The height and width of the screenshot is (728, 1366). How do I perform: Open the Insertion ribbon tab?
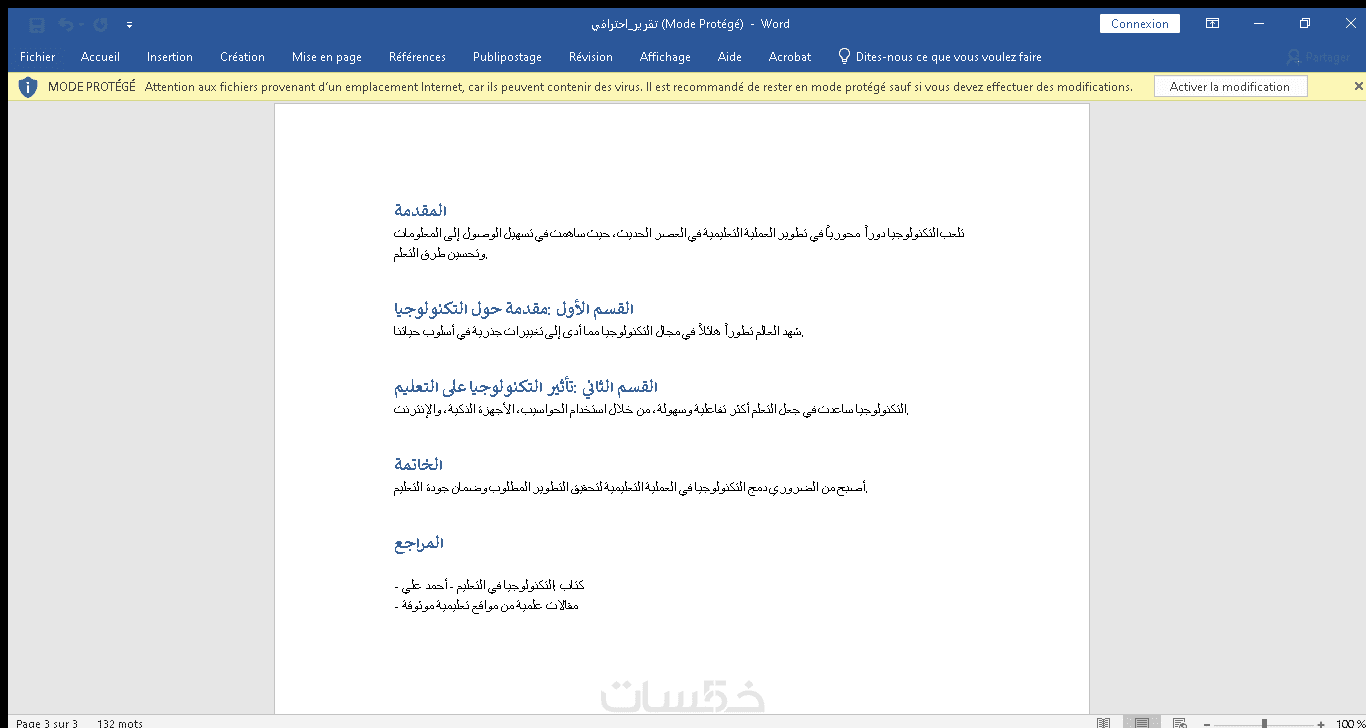pos(170,57)
